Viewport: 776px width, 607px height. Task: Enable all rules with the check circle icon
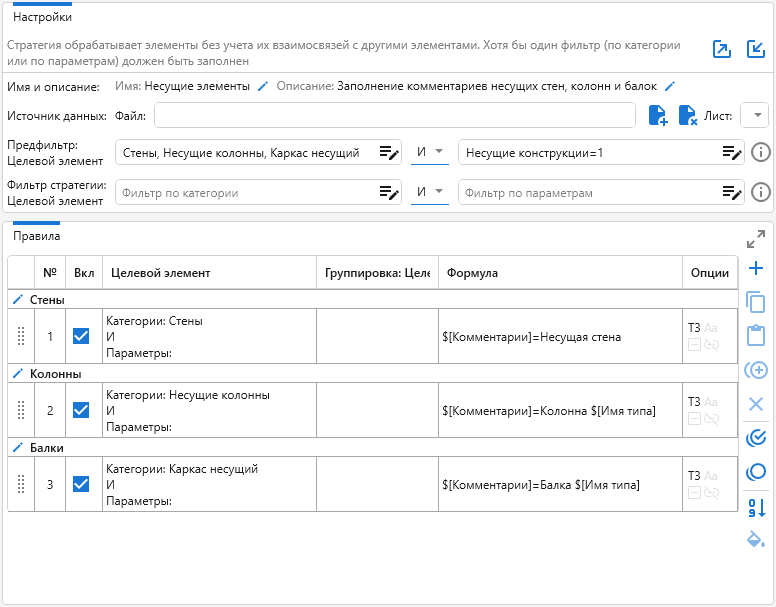[756, 438]
